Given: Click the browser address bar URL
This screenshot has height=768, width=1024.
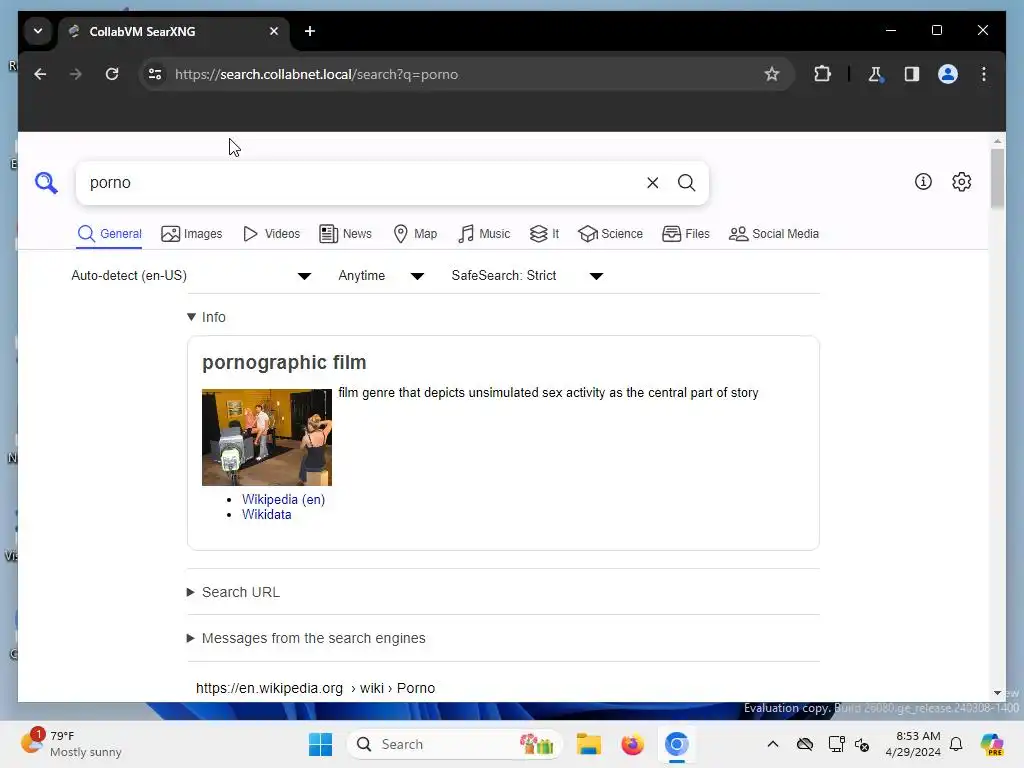Looking at the screenshot, I should tap(316, 74).
